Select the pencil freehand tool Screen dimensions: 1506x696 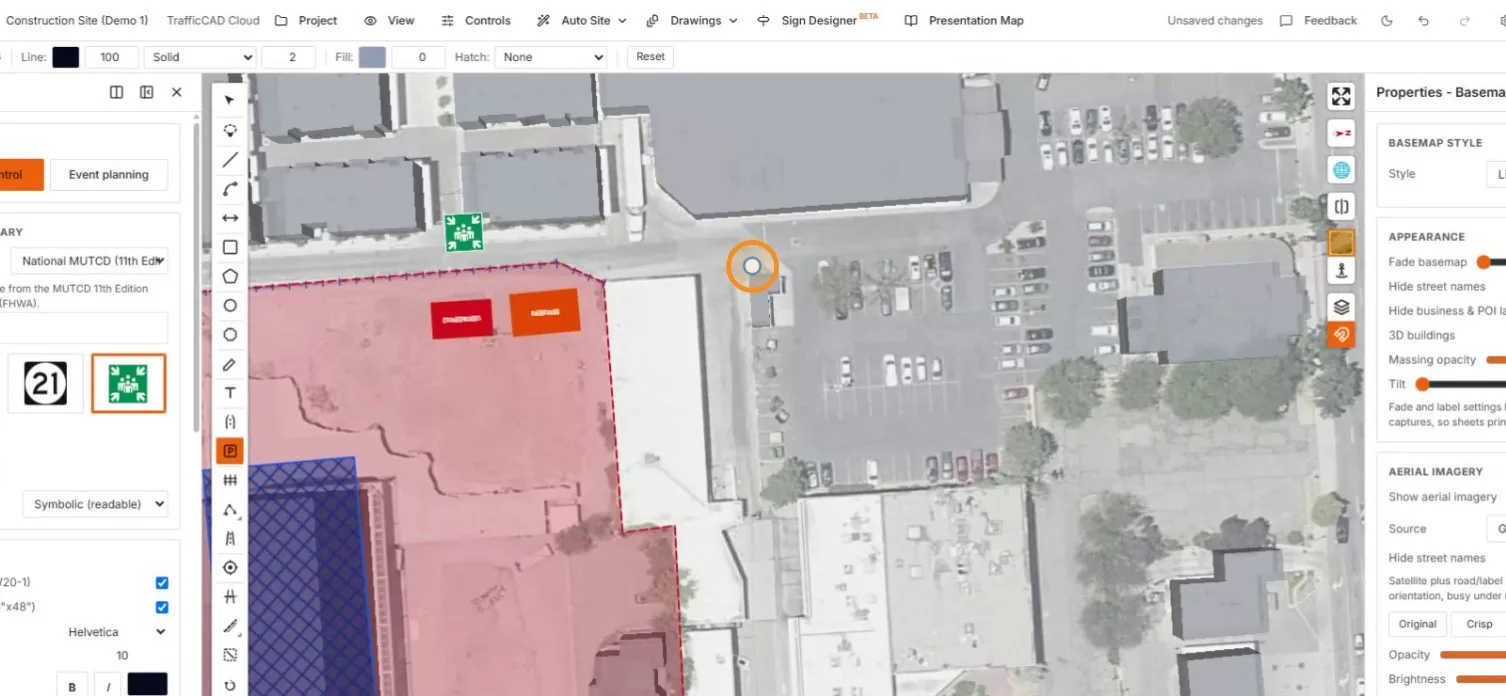point(230,364)
